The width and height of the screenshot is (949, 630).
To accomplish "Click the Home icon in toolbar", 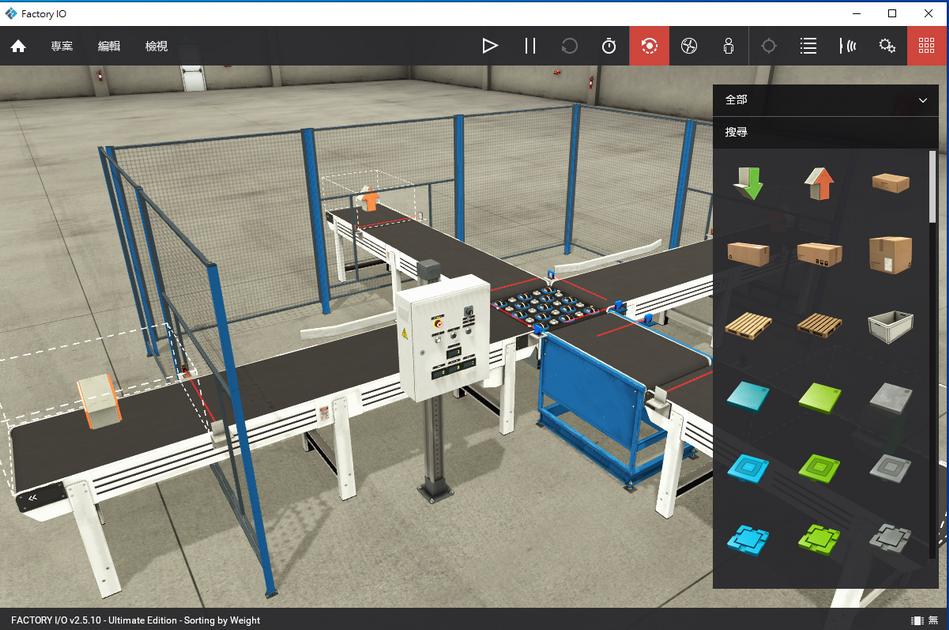I will (x=18, y=46).
